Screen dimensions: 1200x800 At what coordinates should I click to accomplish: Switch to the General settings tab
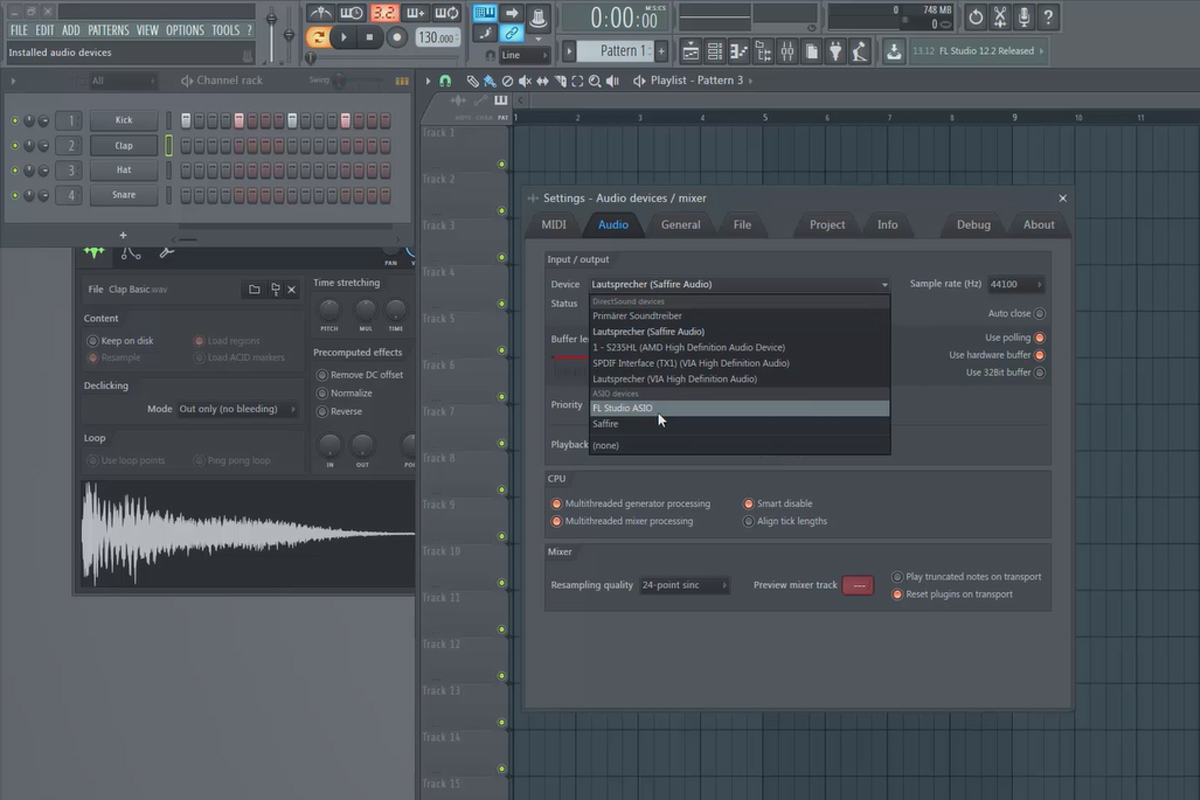tap(680, 225)
